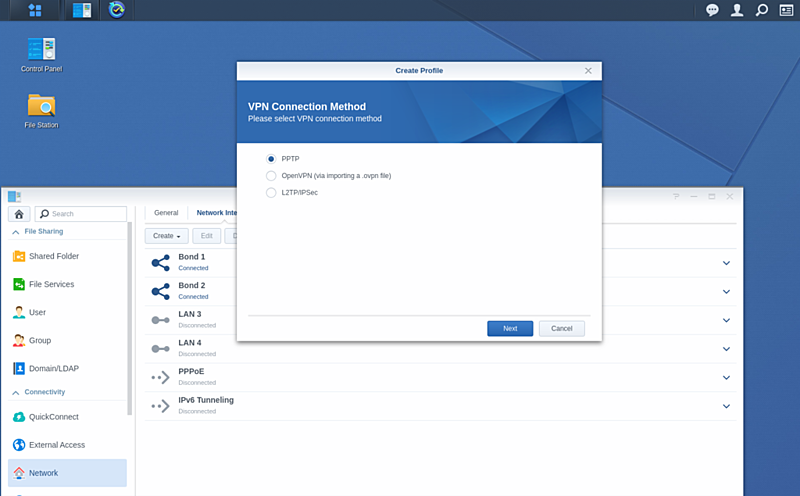Expand the IPv6 Tunneling details chevron
The width and height of the screenshot is (800, 496).
[726, 406]
